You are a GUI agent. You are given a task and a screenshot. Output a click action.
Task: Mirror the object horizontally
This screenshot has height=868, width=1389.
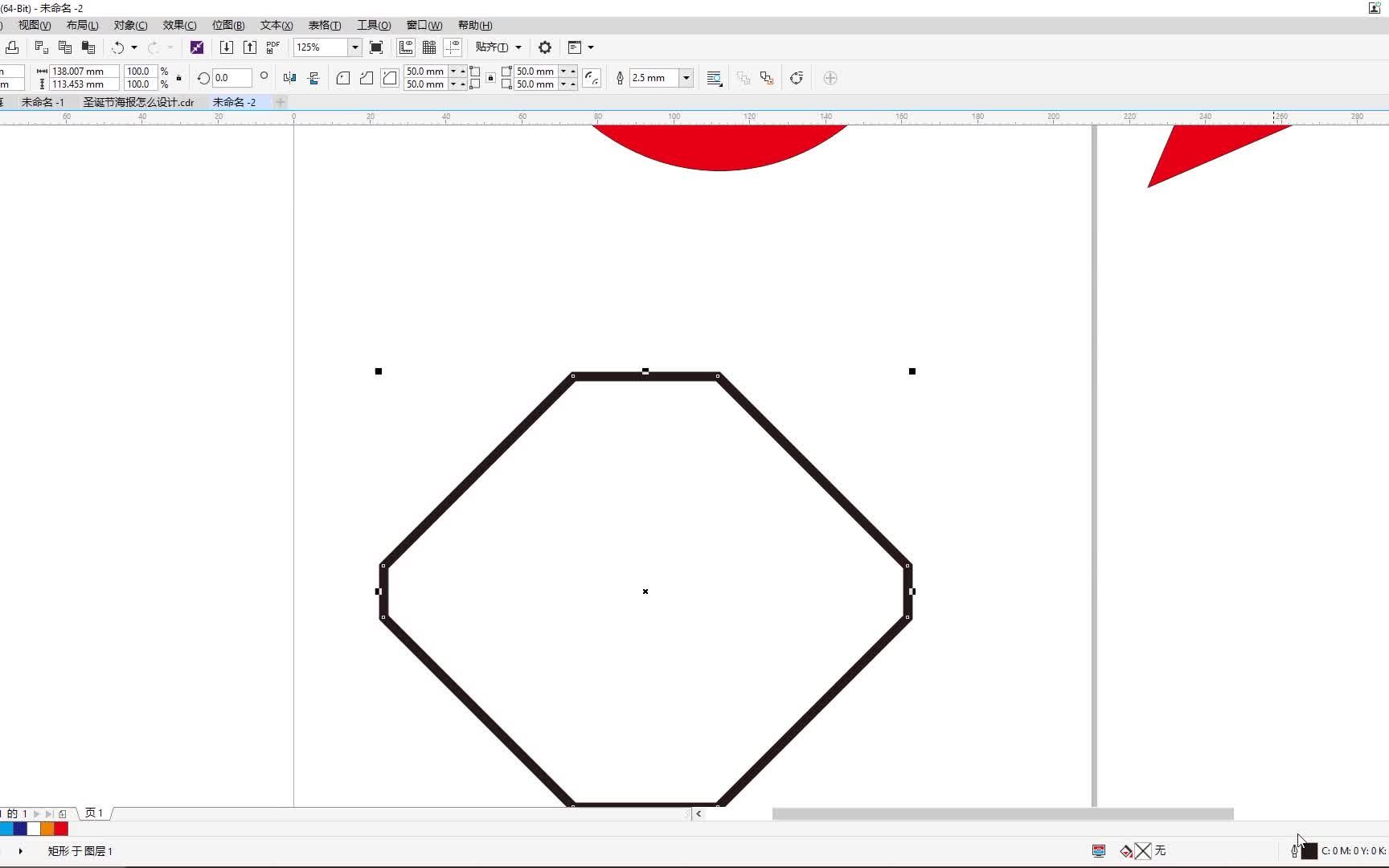[290, 78]
